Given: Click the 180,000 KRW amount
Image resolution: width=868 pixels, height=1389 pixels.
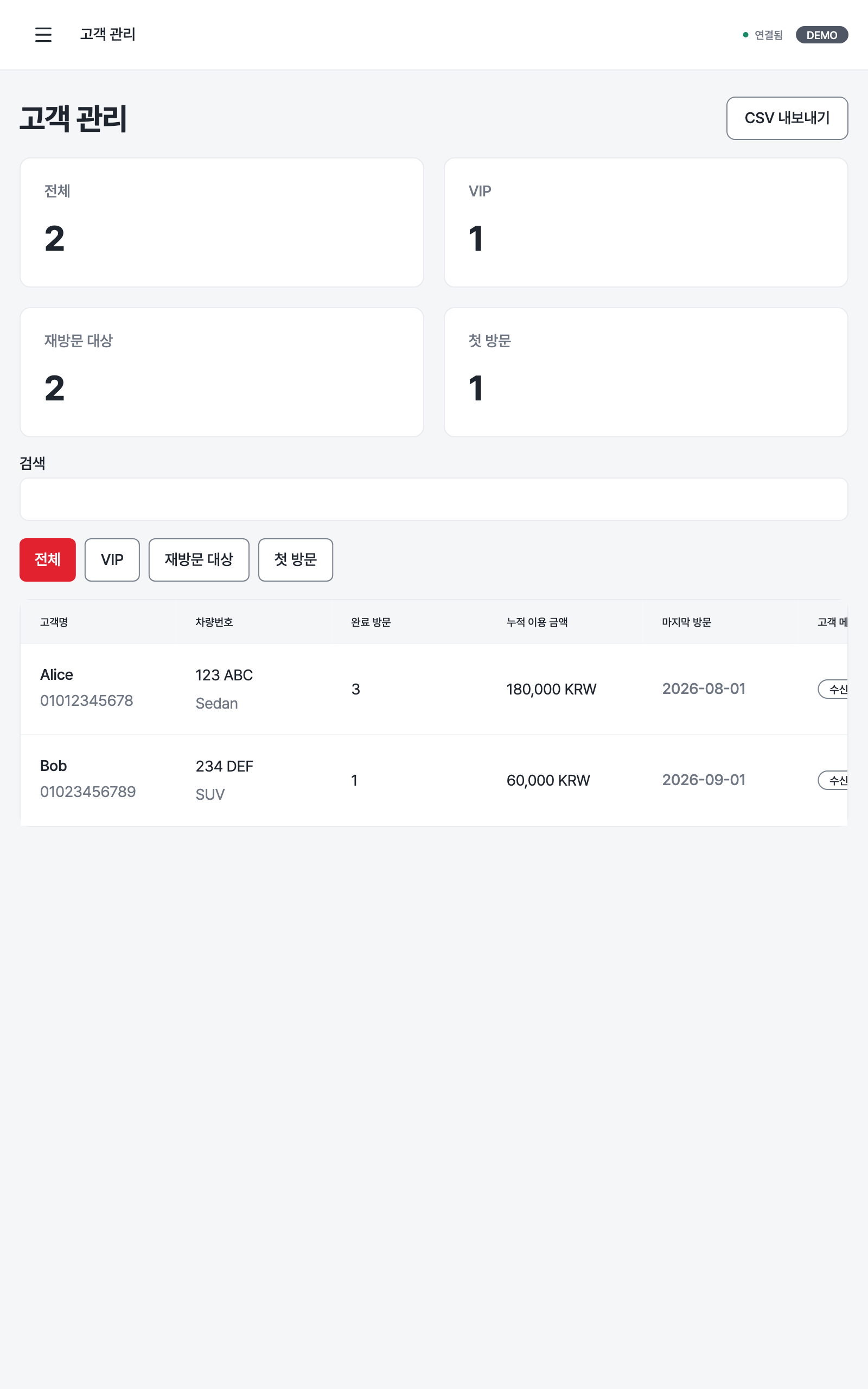Looking at the screenshot, I should [x=551, y=689].
